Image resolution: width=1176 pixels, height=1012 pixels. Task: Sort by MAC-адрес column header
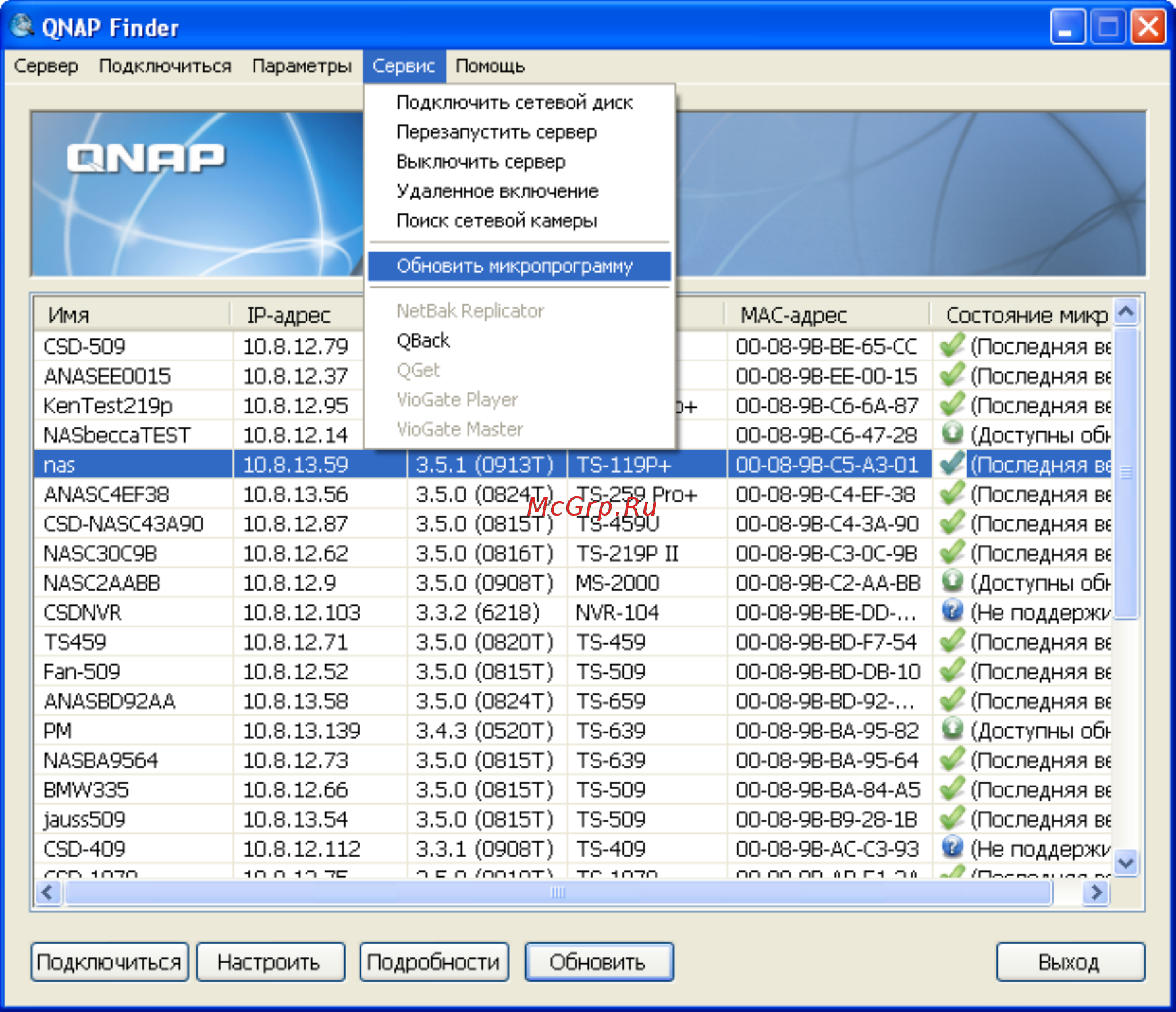click(x=827, y=315)
